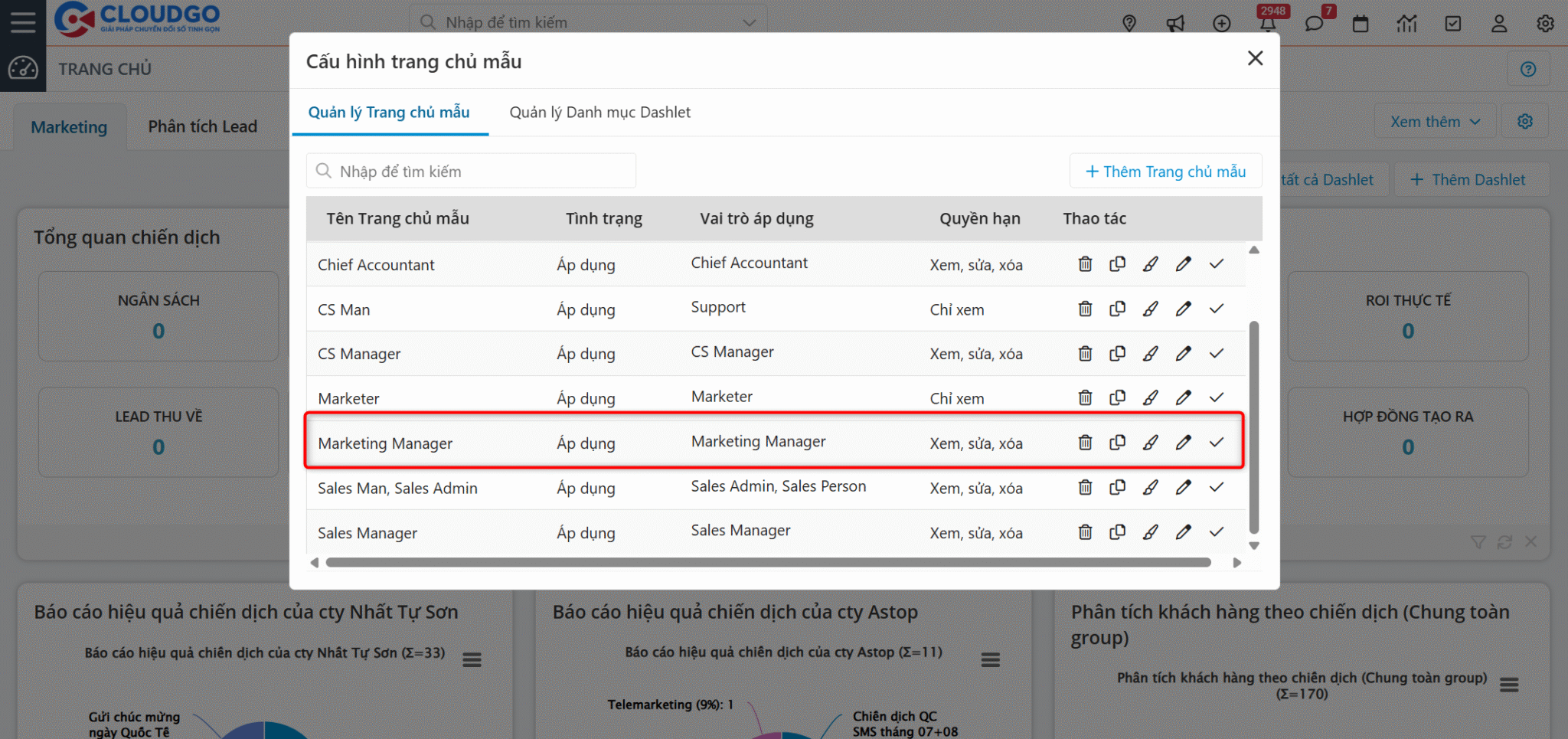Viewport: 1568px width, 739px height.
Task: Click the dashboard settings gear beside Xem thêm
Action: (x=1525, y=122)
